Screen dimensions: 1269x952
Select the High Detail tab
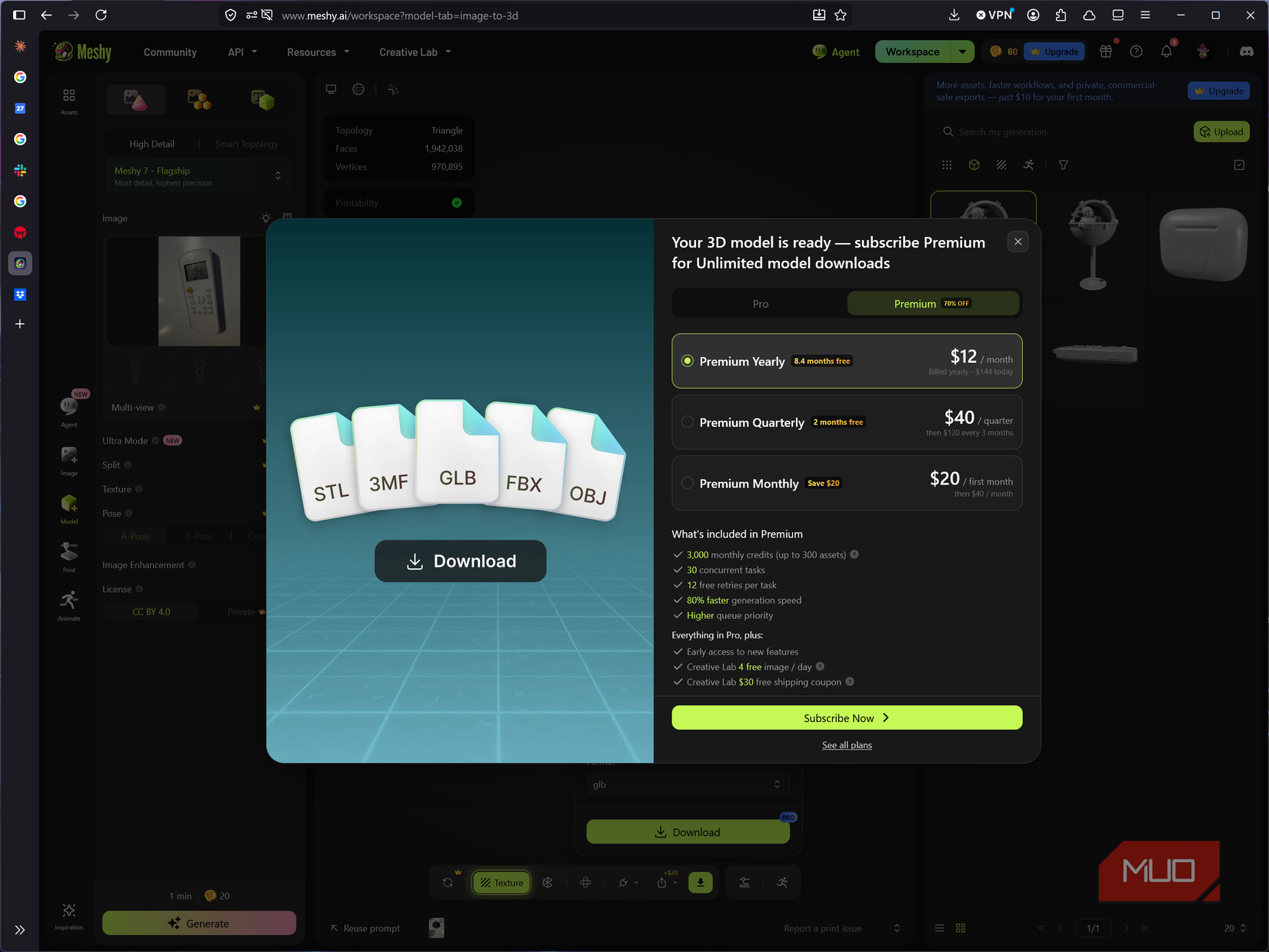pos(152,144)
